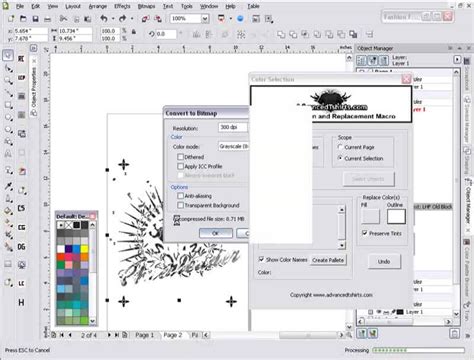
Task: Open the application launcher dropdown arrow
Action: tap(230, 19)
